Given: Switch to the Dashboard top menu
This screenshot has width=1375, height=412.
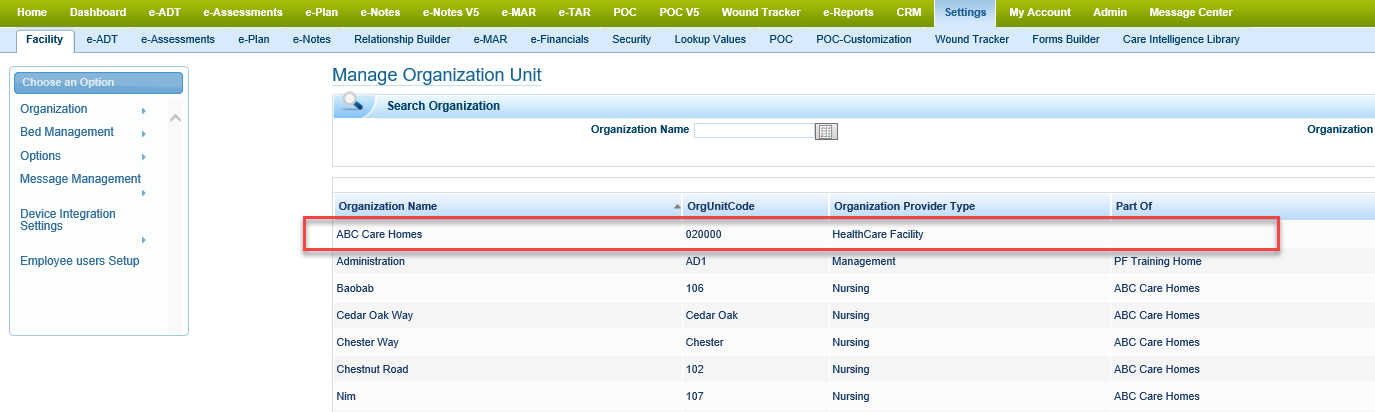Looking at the screenshot, I should [x=98, y=12].
